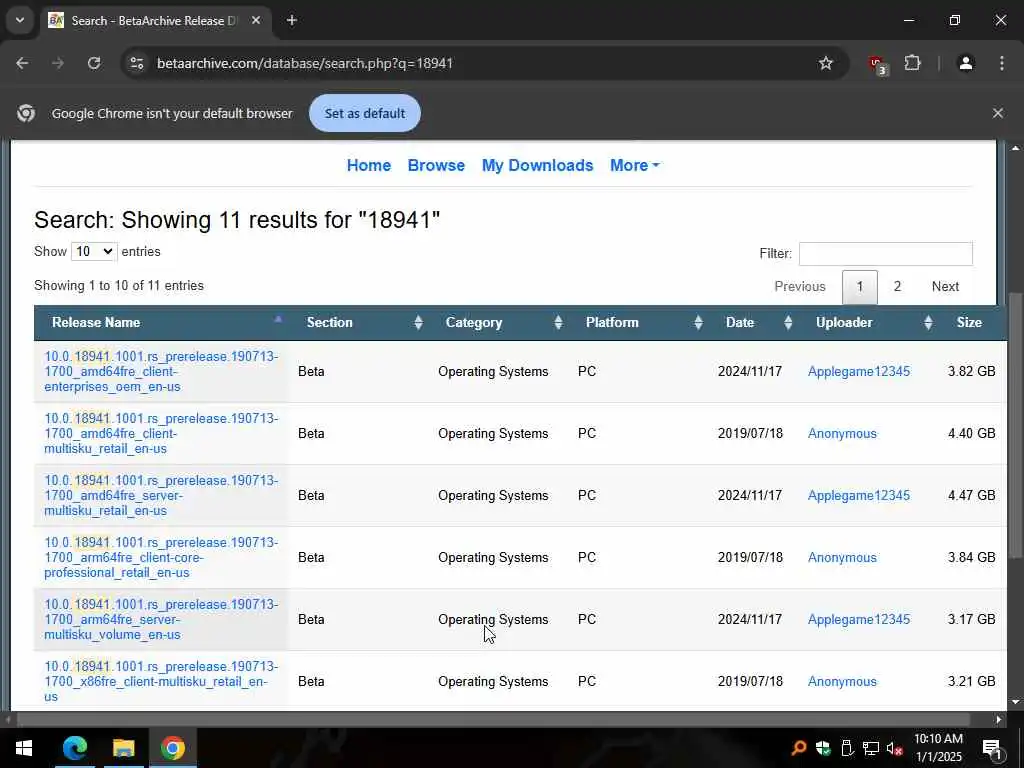Open the Extensions puzzle icon
The height and width of the screenshot is (768, 1024).
[912, 63]
